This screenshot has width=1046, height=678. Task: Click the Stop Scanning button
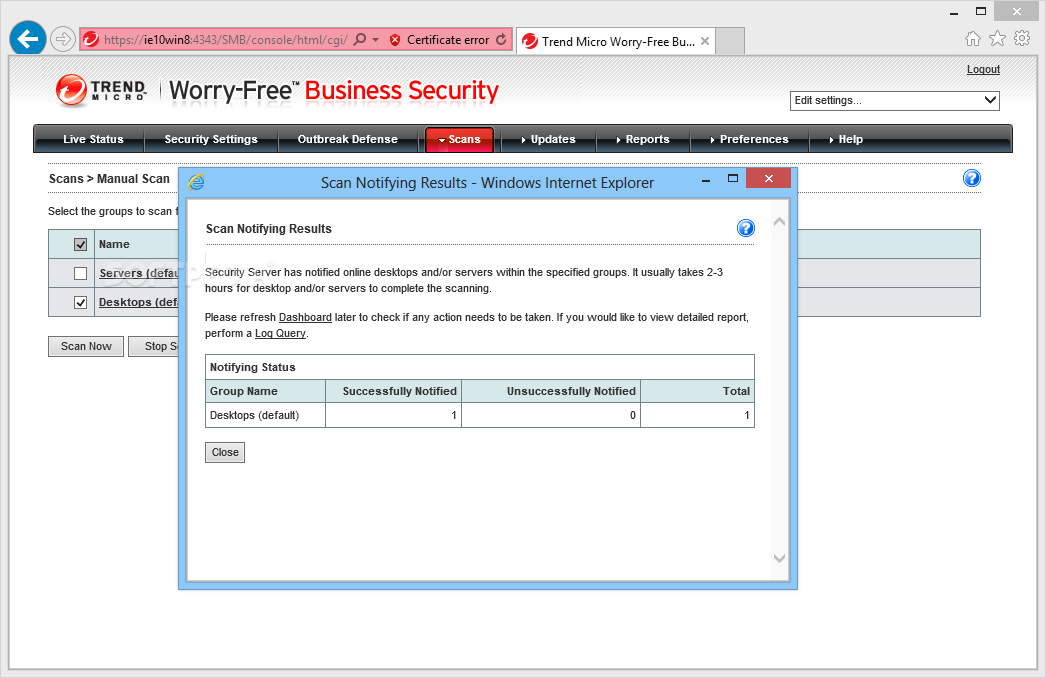click(x=154, y=346)
